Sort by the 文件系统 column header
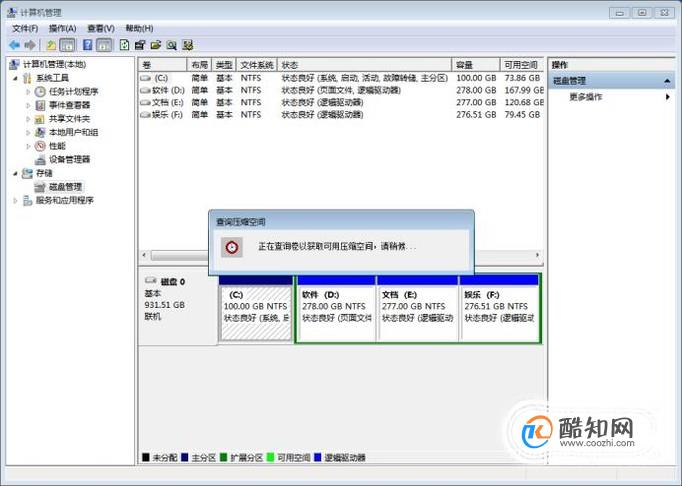This screenshot has height=486, width=682. 257,65
